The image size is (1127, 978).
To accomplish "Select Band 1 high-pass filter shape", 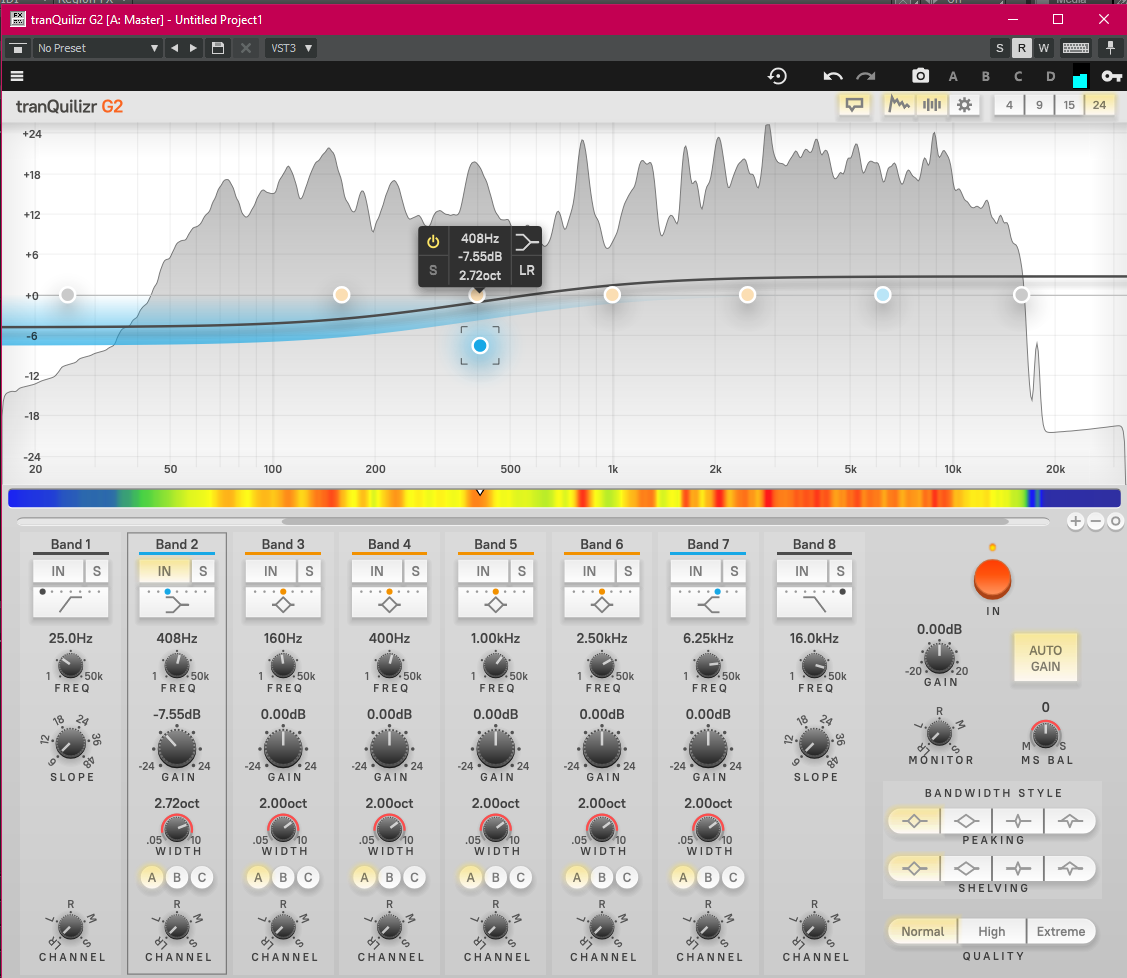I will click(70, 602).
